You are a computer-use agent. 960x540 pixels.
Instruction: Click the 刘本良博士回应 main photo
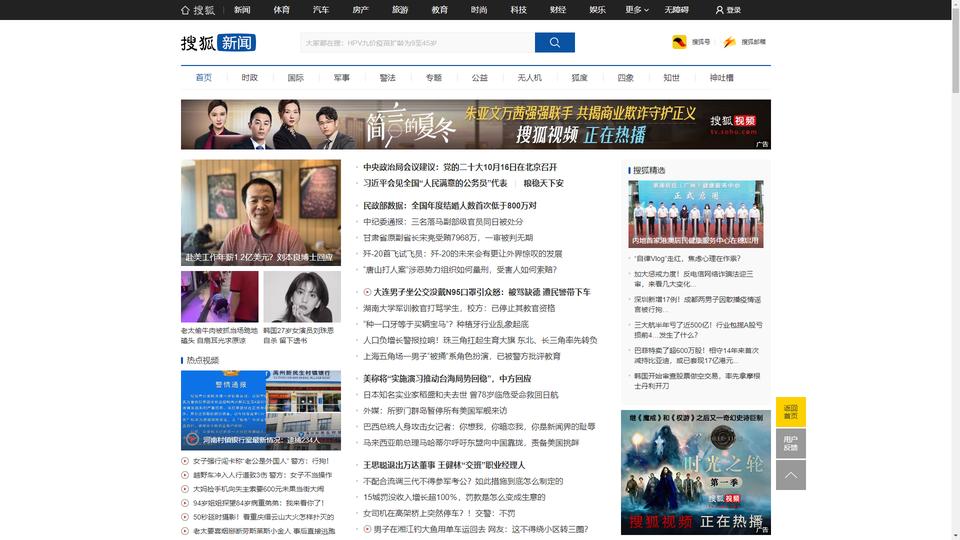point(261,212)
